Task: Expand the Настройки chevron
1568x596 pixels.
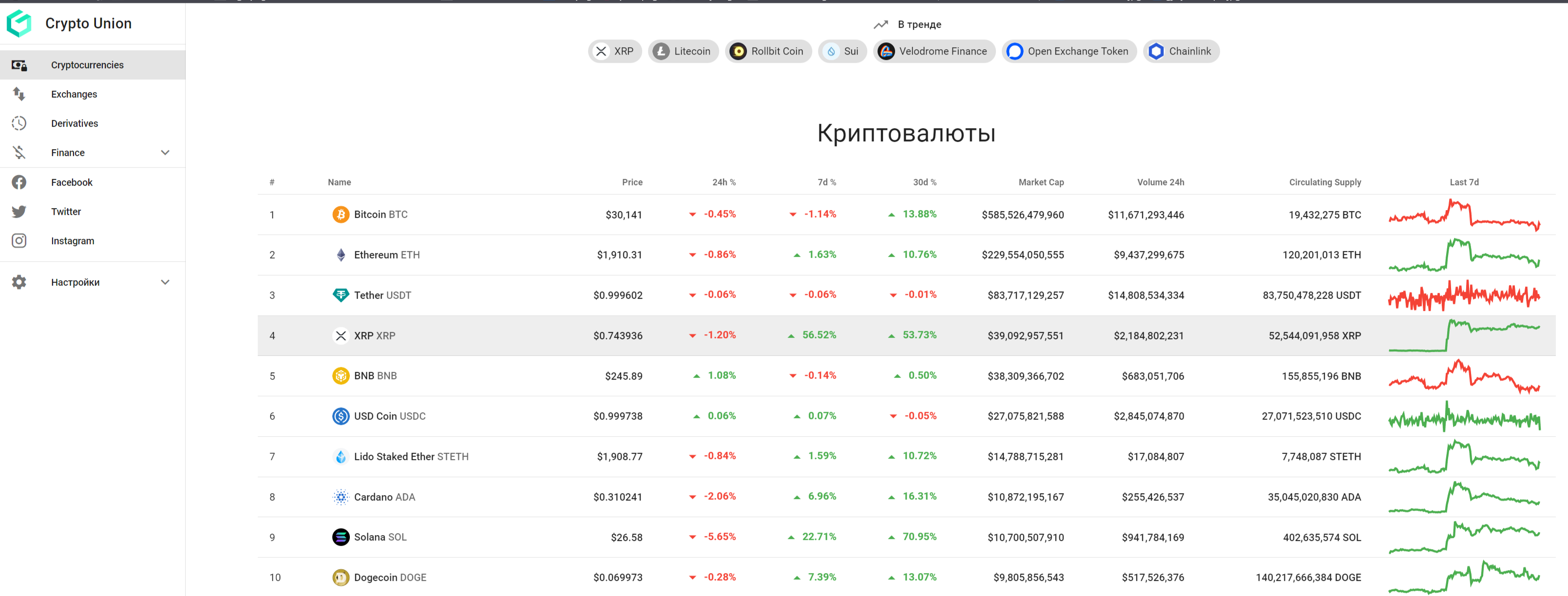Action: coord(165,282)
